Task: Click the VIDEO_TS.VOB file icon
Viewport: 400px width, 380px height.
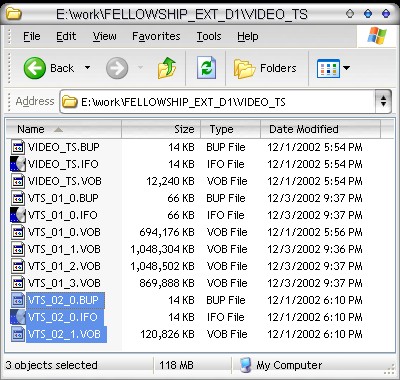Action: click(x=18, y=181)
